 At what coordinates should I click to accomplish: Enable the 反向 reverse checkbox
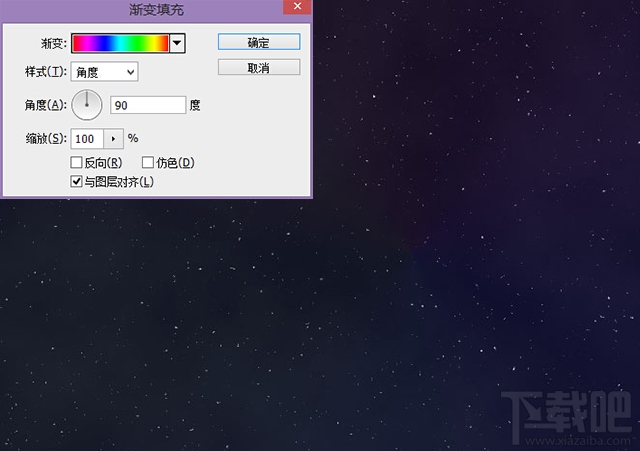(76, 162)
